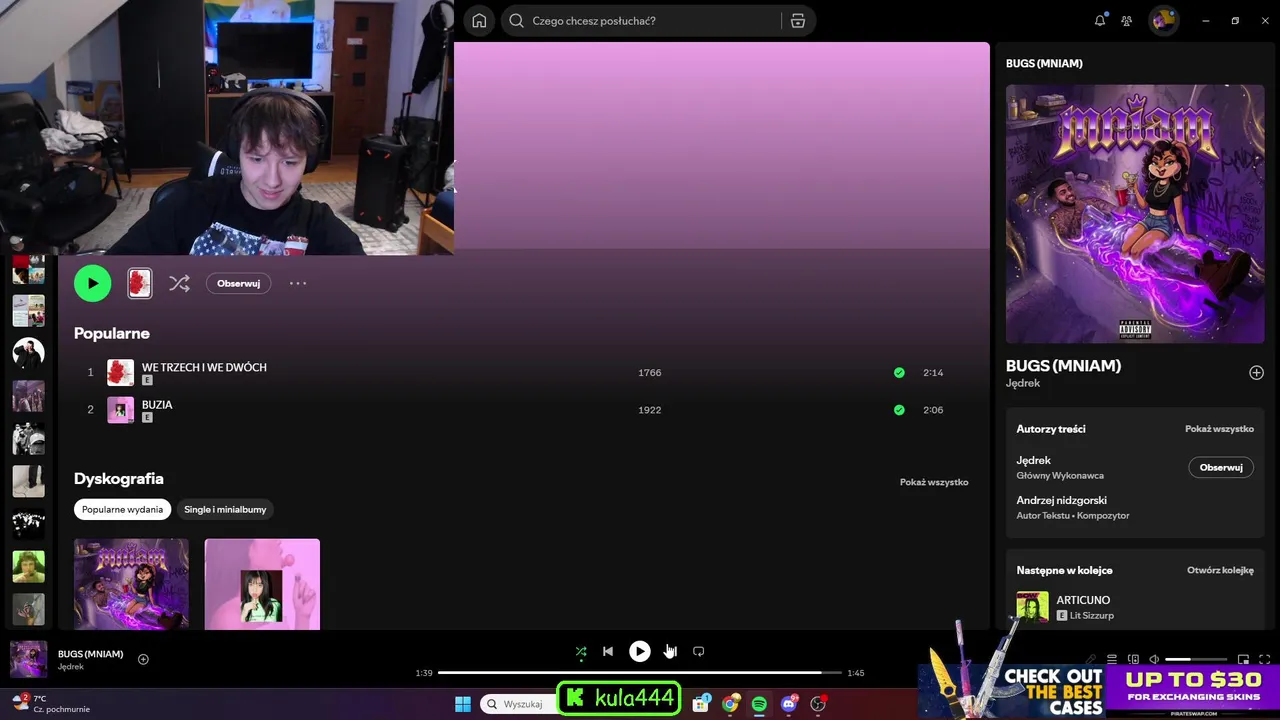Image resolution: width=1280 pixels, height=720 pixels.
Task: Click Spotify icon in the taskbar
Action: point(759,704)
